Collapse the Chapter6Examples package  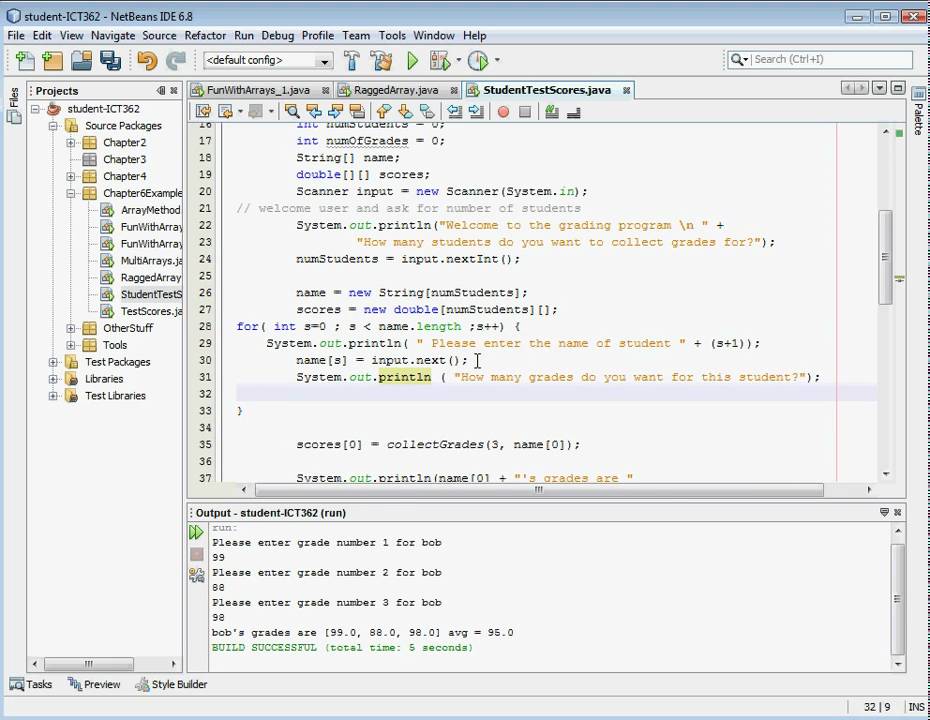71,193
